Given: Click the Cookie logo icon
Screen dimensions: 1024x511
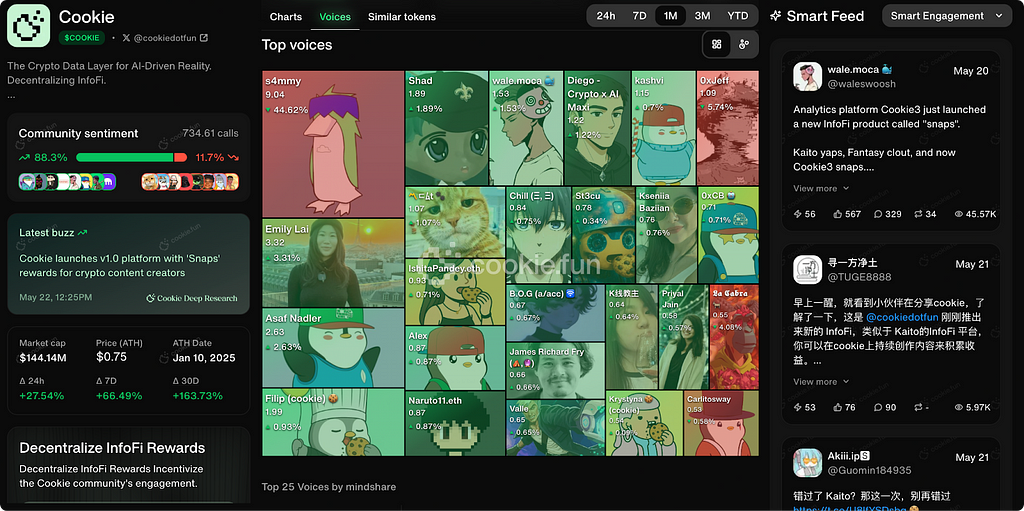Looking at the screenshot, I should tap(29, 25).
